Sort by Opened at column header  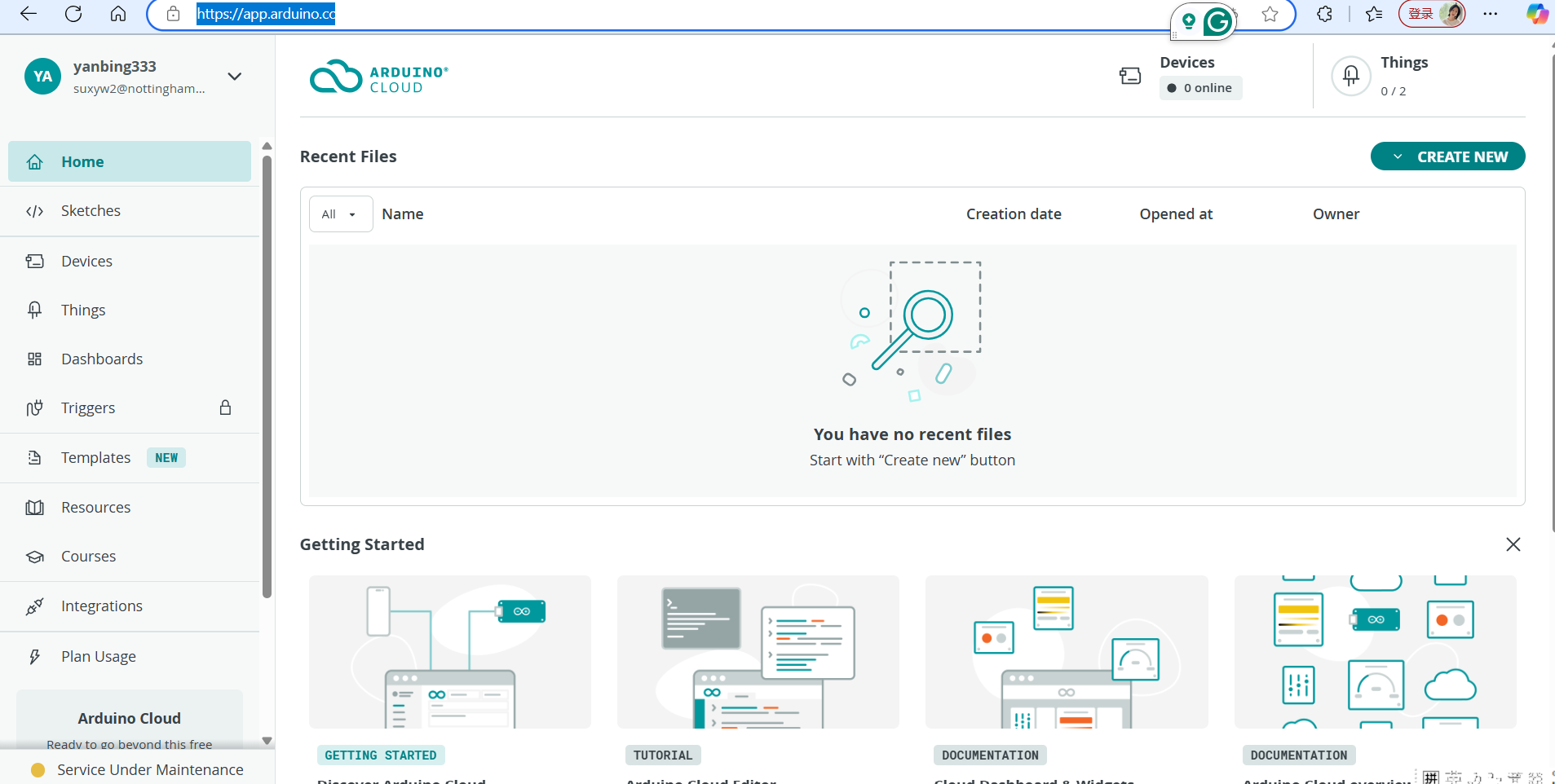[x=1176, y=214]
